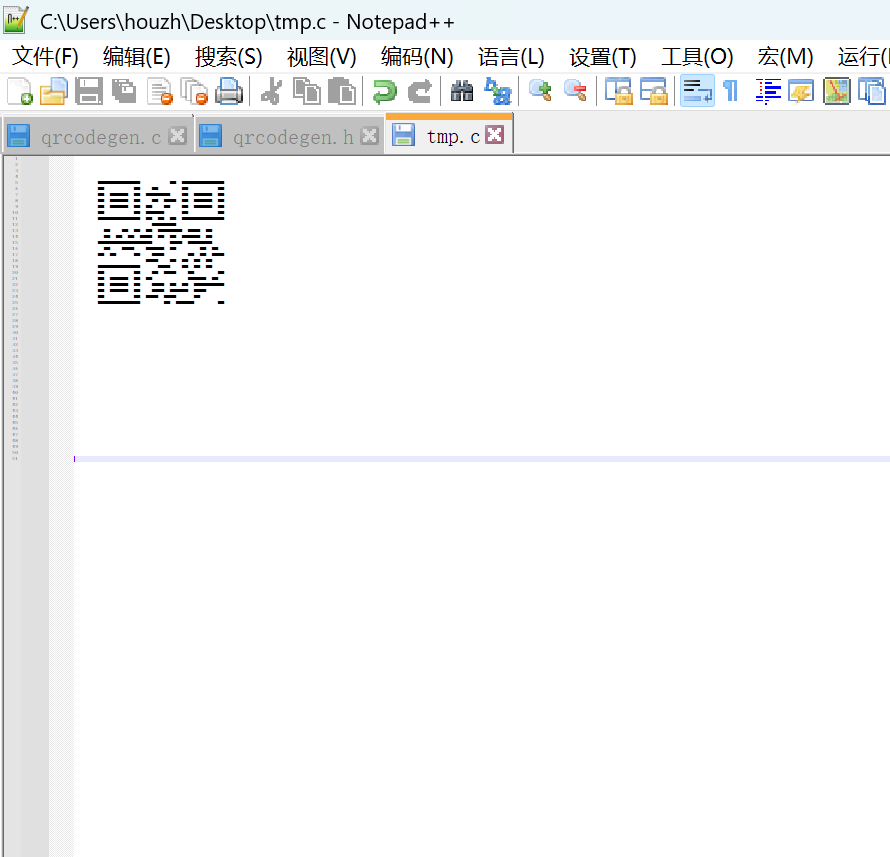Open the 宏(M) menu
Viewport: 890px width, 857px height.
pos(786,57)
